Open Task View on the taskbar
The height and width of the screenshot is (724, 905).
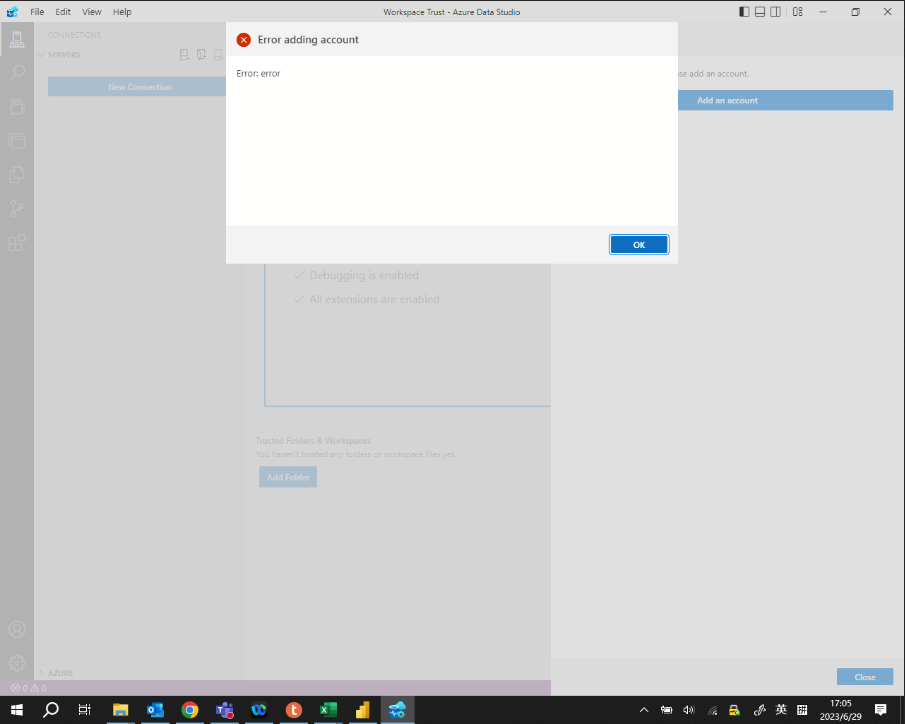click(85, 710)
